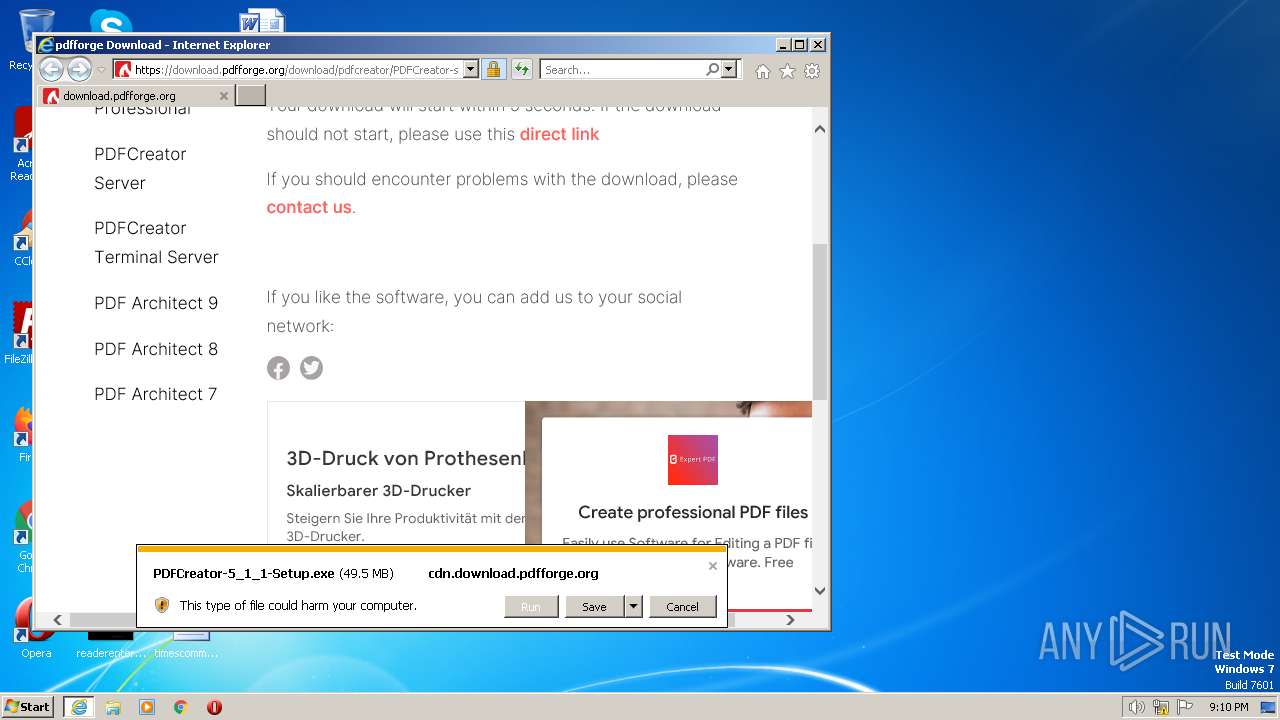Go back using the IE back arrow

coord(51,69)
